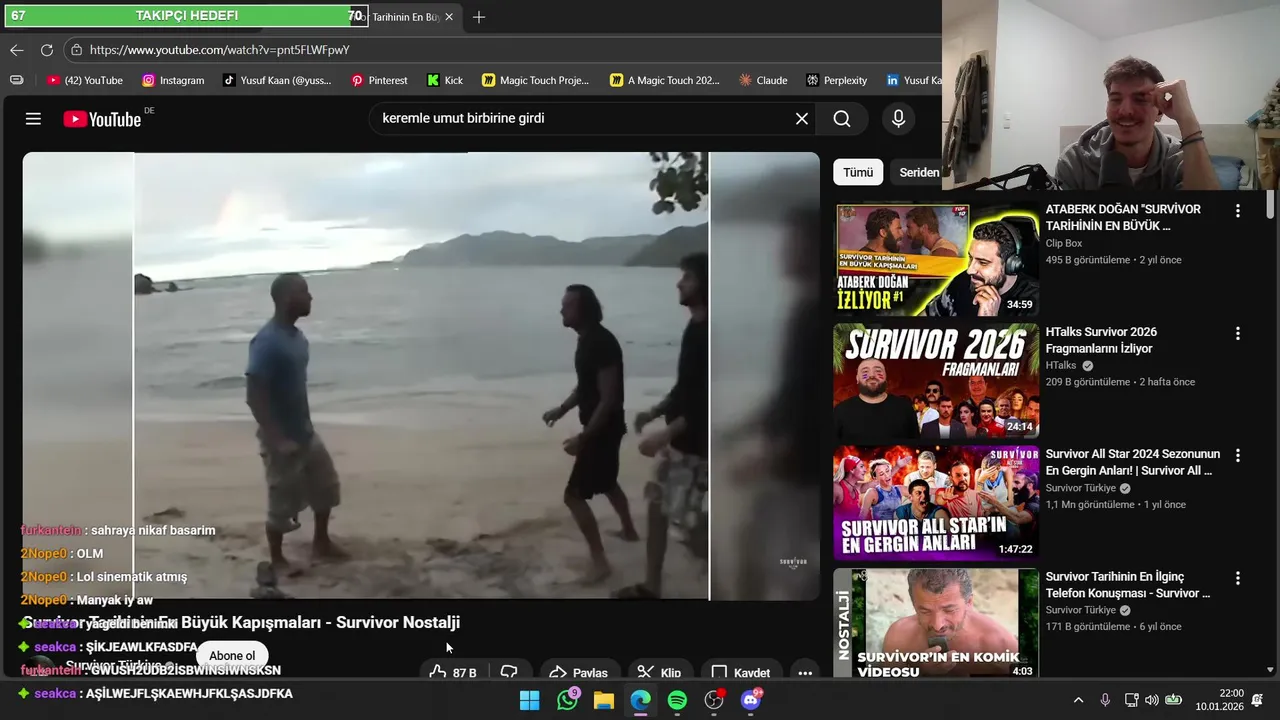Open the Perplexity bookmark
The width and height of the screenshot is (1280, 720).
point(836,80)
